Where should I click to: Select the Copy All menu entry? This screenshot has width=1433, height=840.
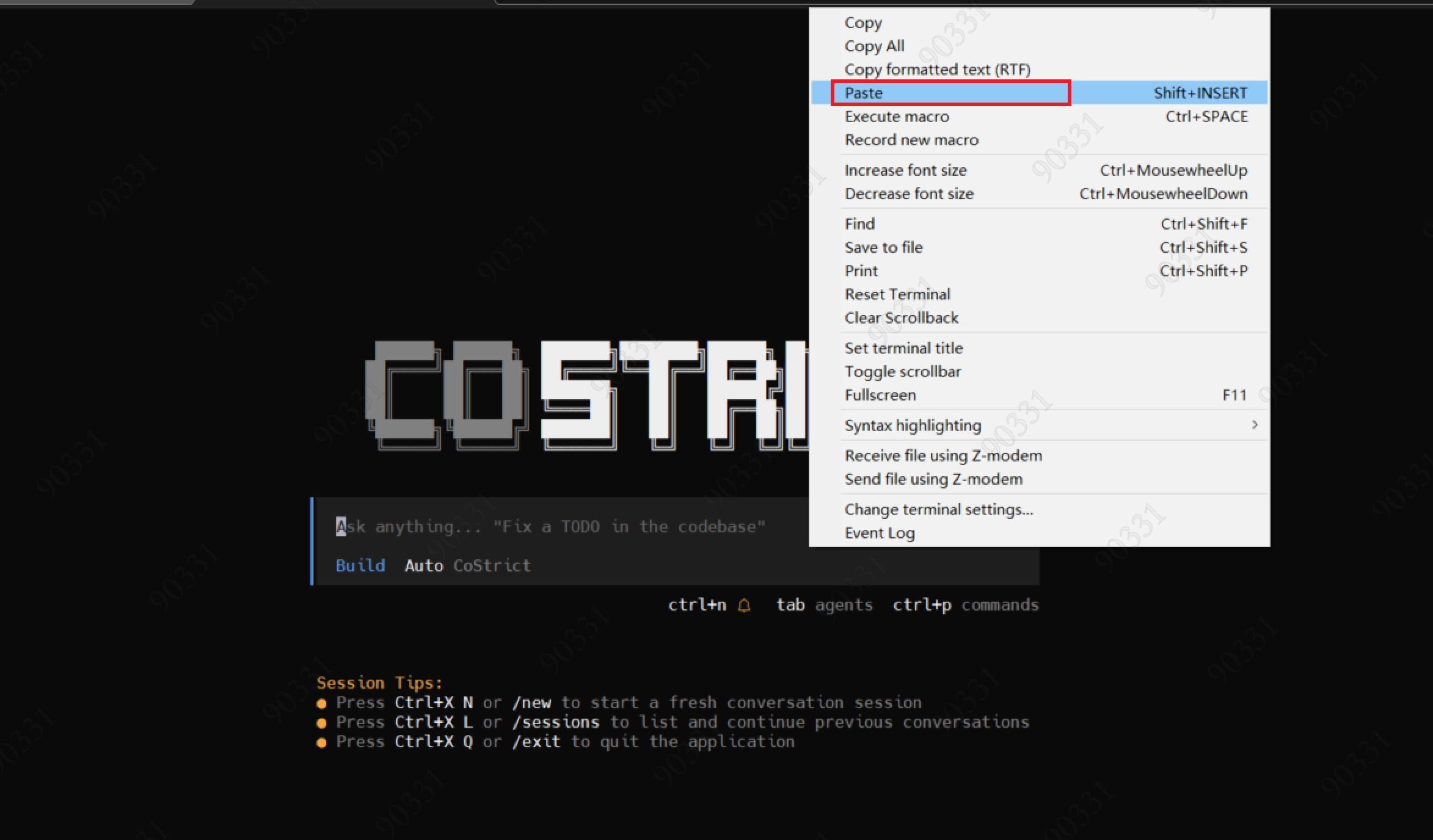[x=874, y=46]
